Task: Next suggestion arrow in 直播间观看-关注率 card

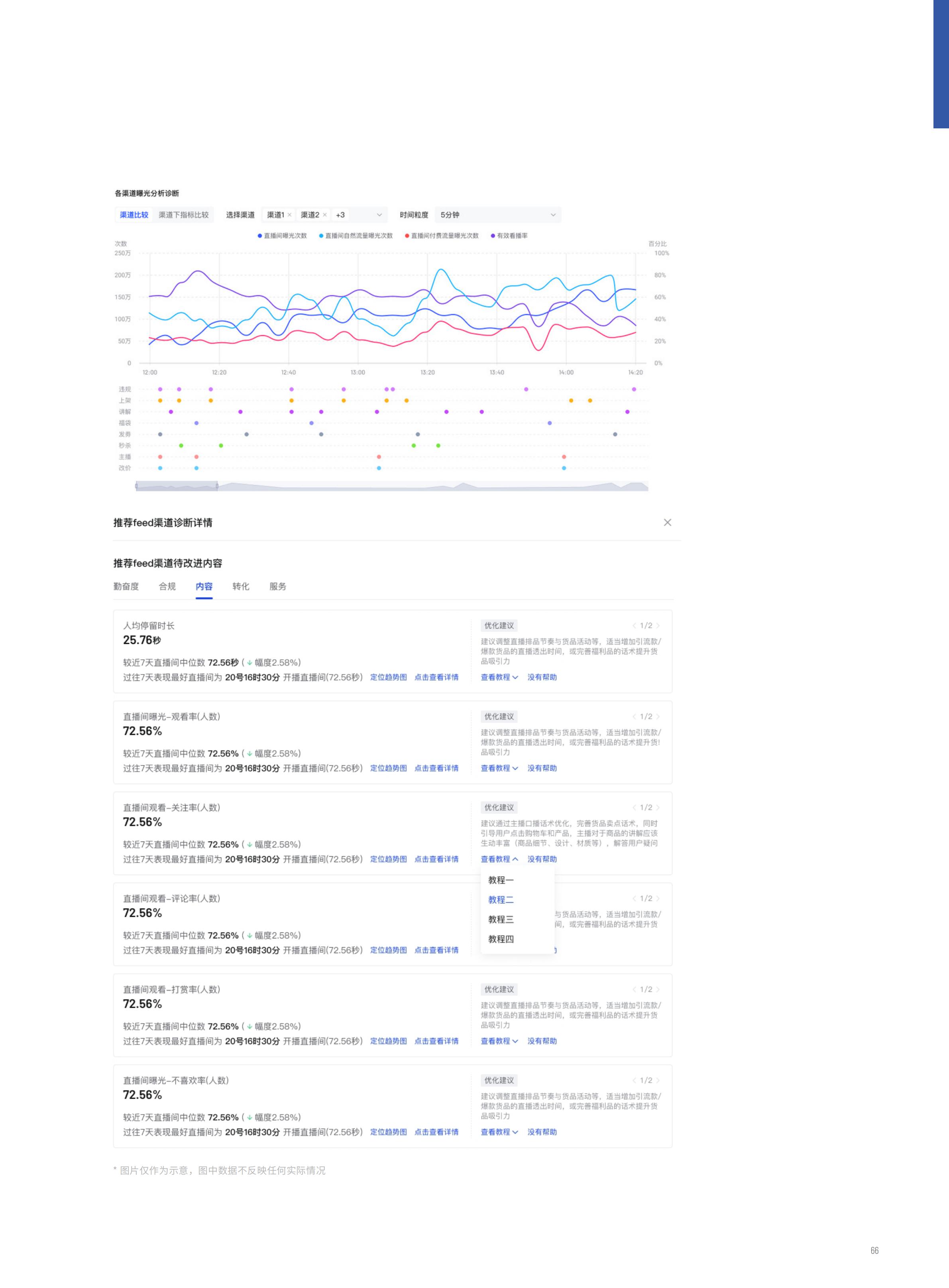Action: tap(658, 807)
